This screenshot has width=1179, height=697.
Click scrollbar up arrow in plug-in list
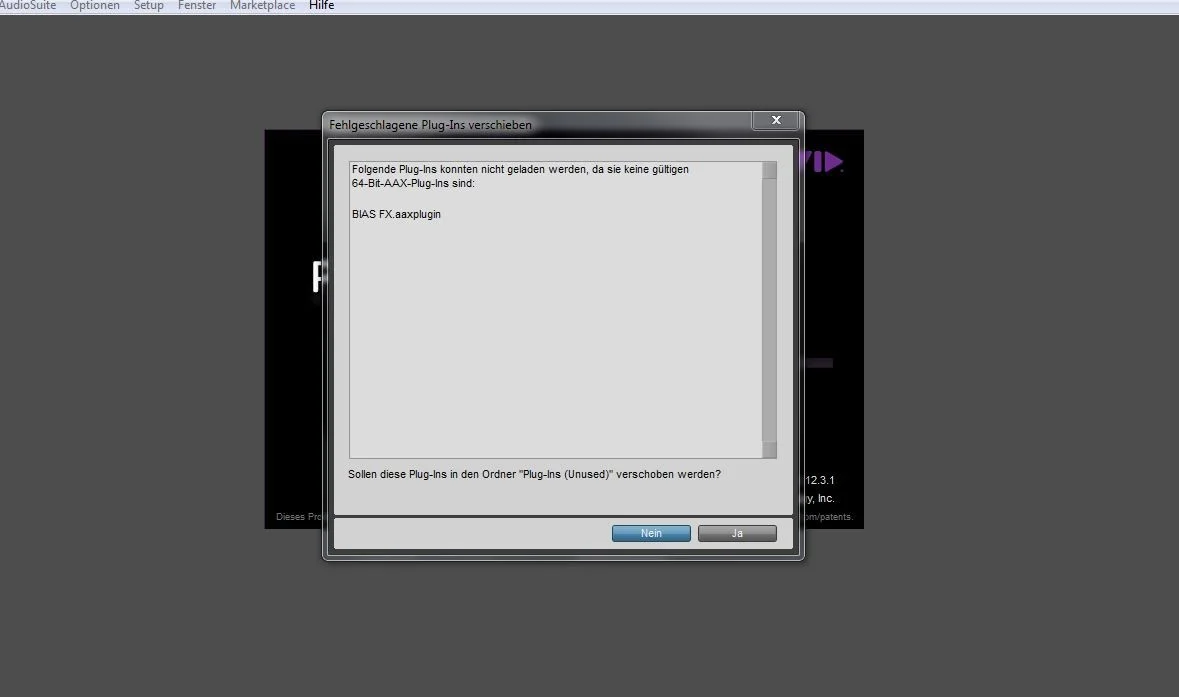(x=769, y=170)
